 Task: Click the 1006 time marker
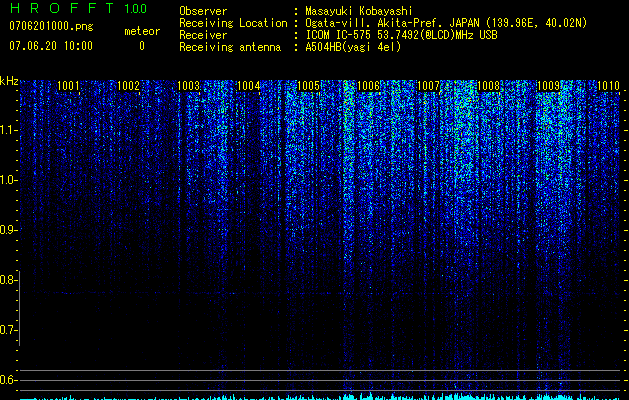point(368,85)
